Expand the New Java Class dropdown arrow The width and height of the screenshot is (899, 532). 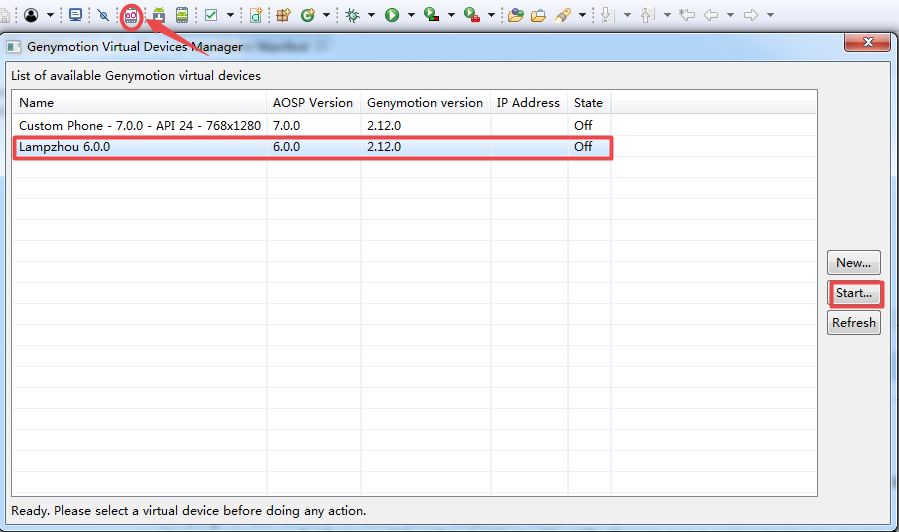coord(326,15)
